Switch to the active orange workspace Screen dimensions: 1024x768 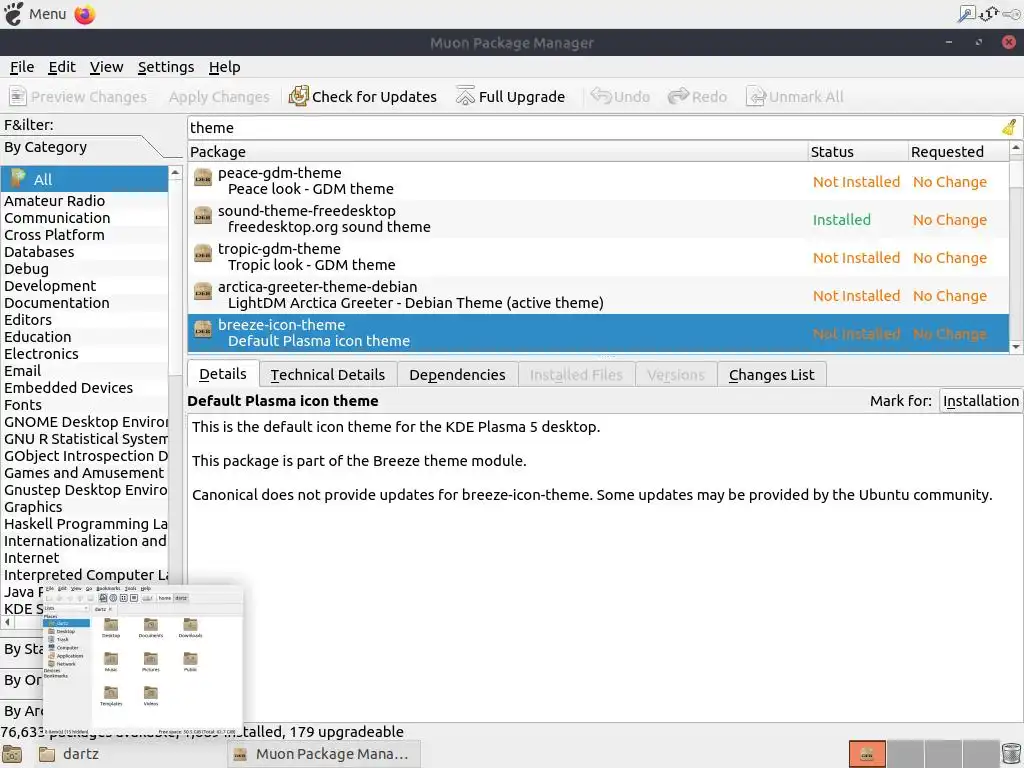pyautogui.click(x=867, y=754)
